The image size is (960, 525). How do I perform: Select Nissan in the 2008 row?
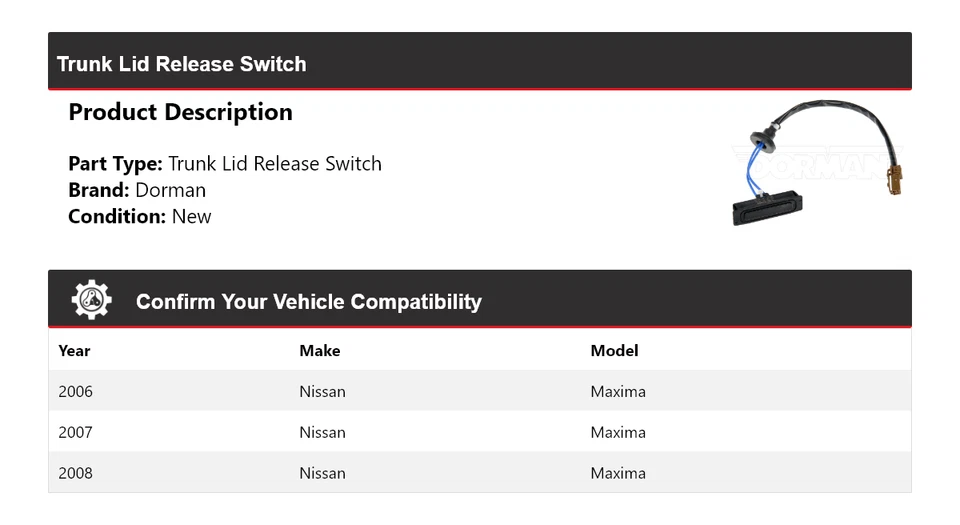click(x=322, y=474)
